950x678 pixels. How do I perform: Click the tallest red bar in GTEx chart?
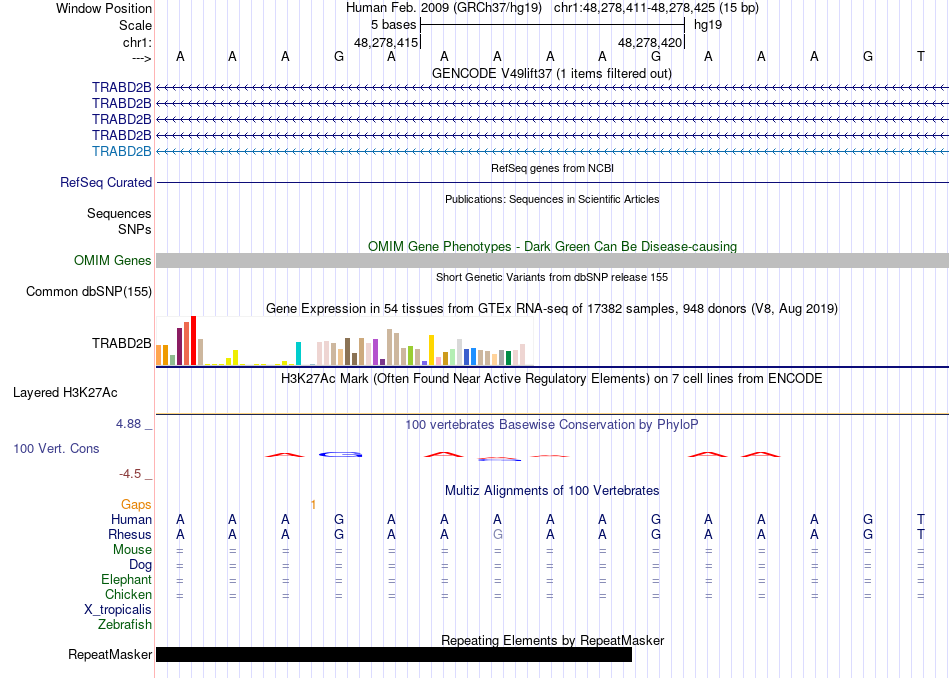[x=193, y=341]
